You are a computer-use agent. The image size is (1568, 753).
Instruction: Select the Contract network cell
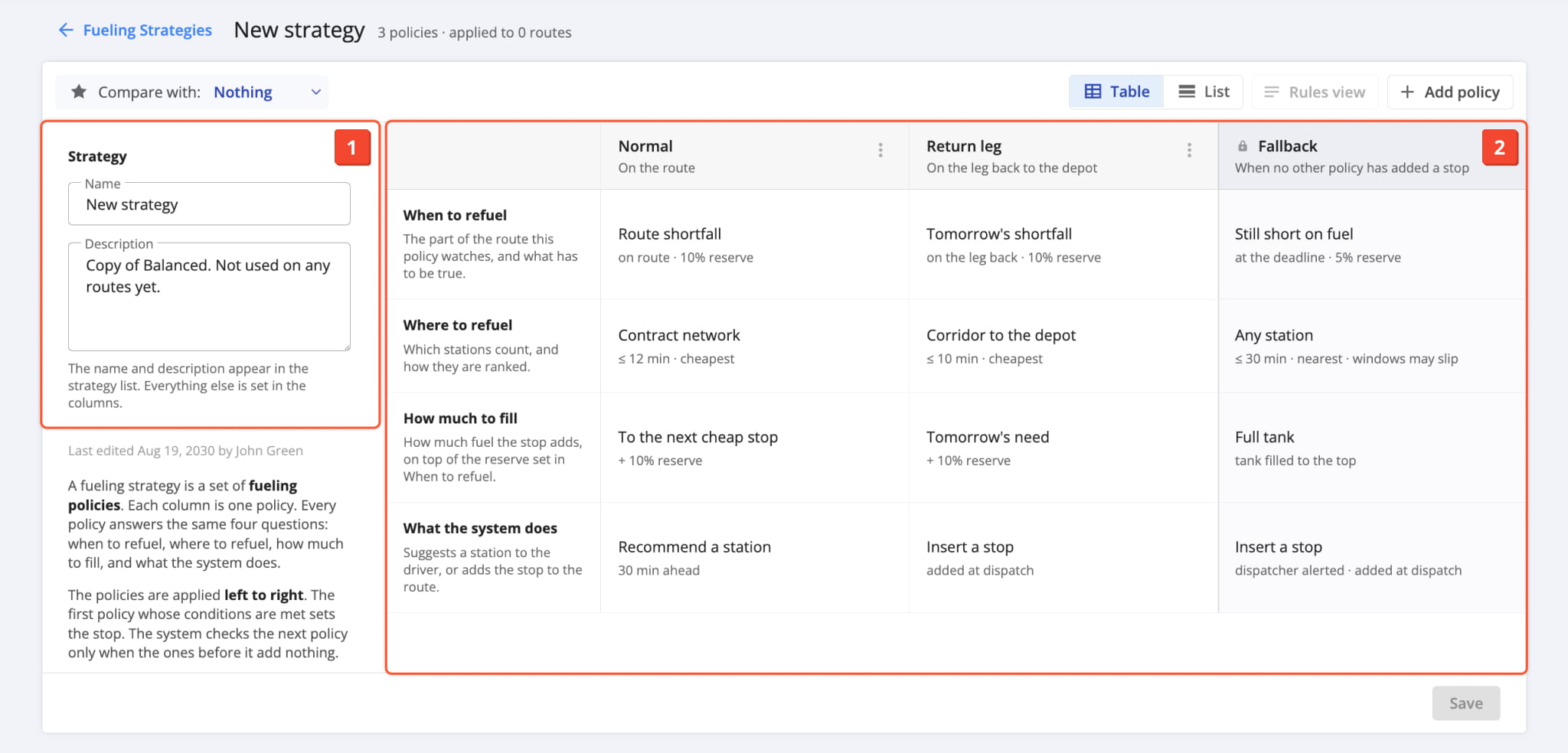pos(754,346)
